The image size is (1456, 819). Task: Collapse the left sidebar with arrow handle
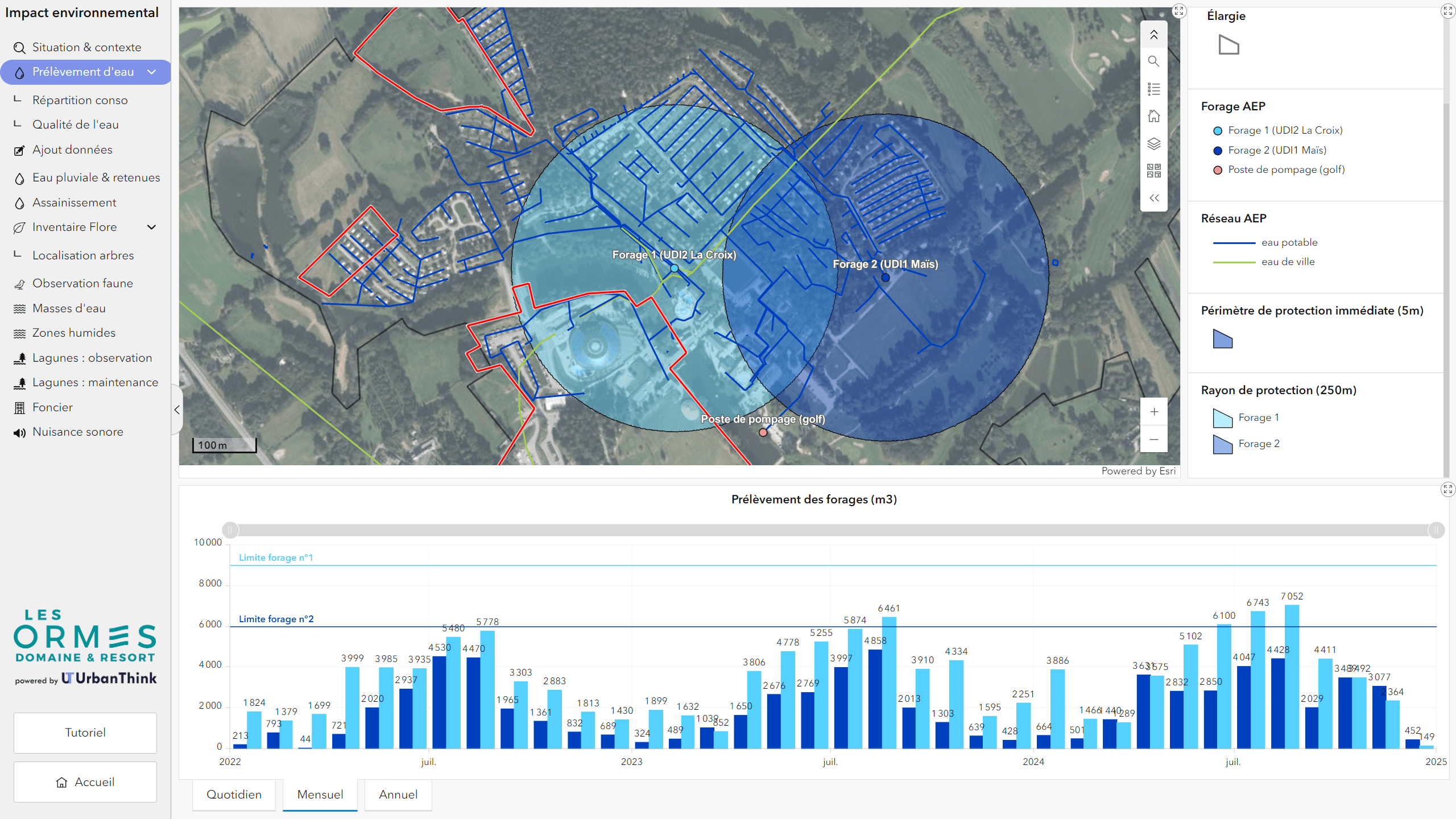coord(177,409)
